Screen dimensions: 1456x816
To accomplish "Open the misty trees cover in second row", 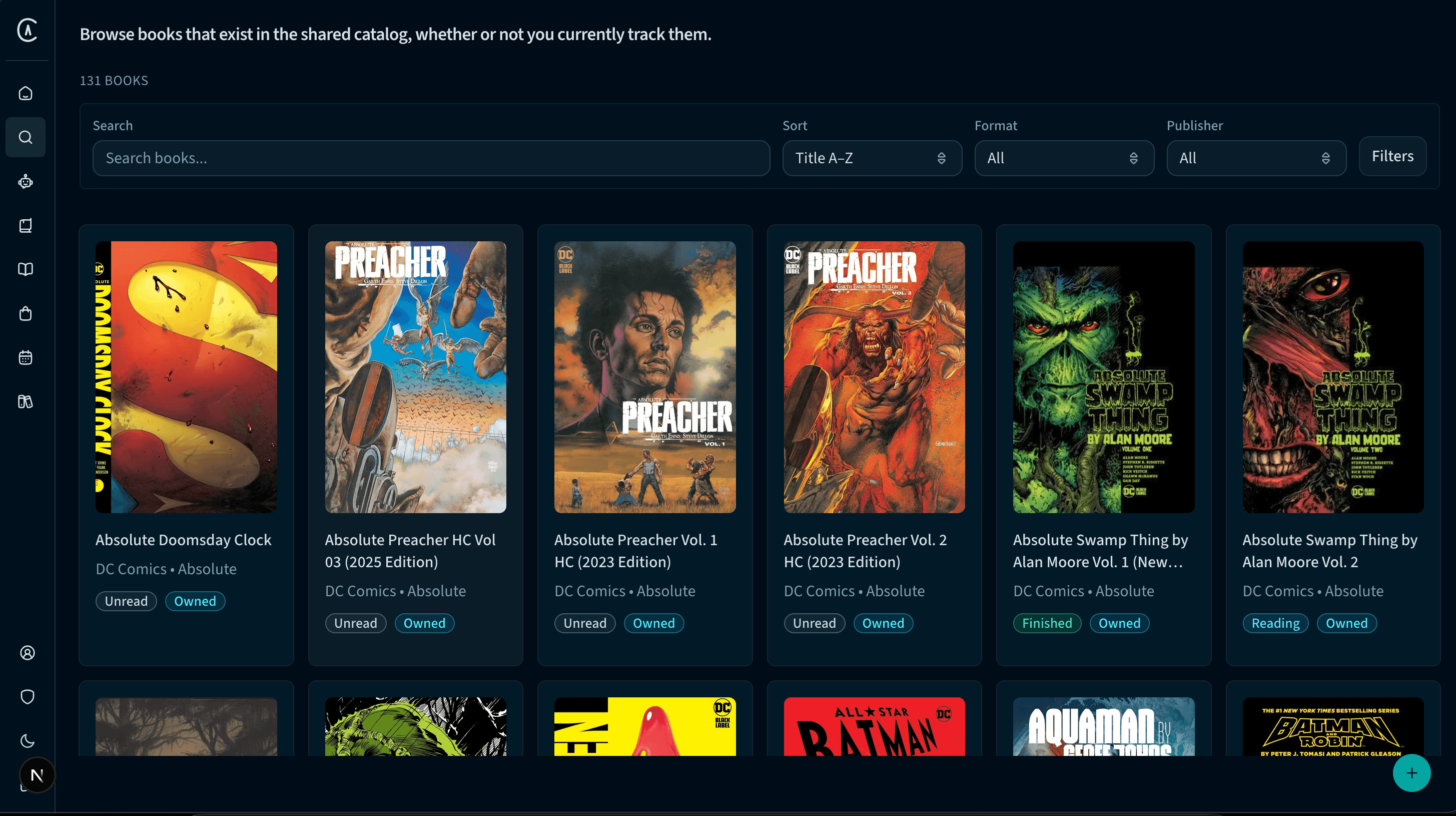I will pos(186,727).
